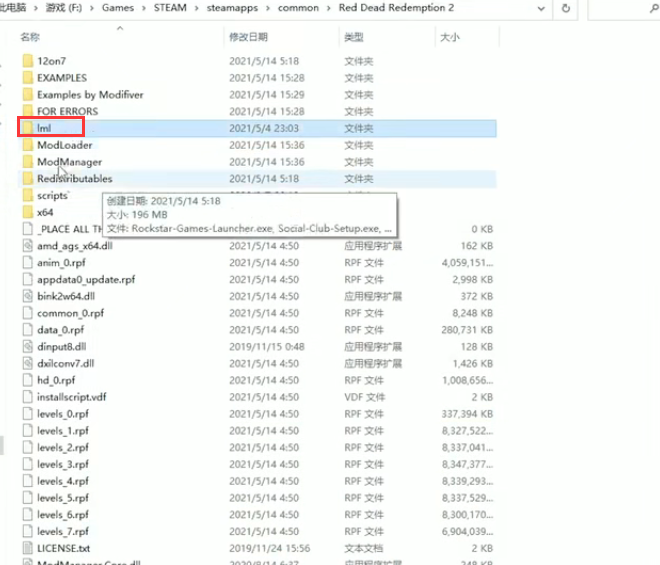
Task: Go to Games in the breadcrumb
Action: click(118, 8)
